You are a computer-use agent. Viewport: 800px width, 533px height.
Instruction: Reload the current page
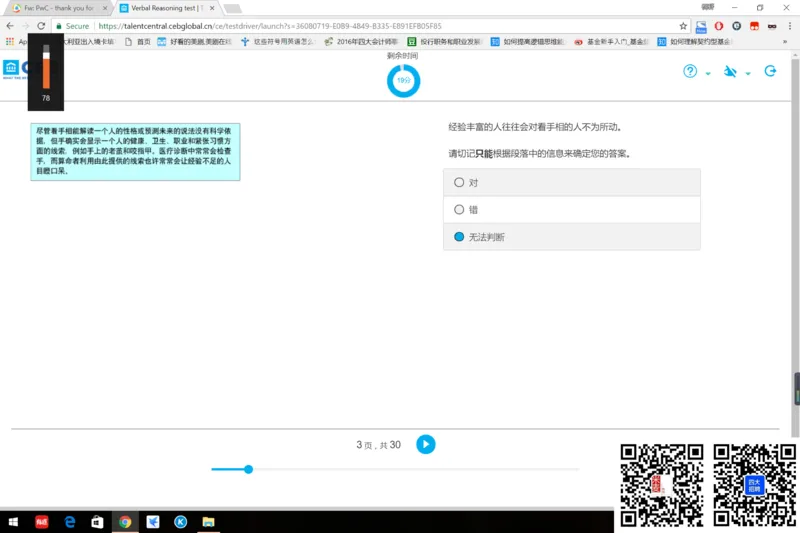point(41,26)
